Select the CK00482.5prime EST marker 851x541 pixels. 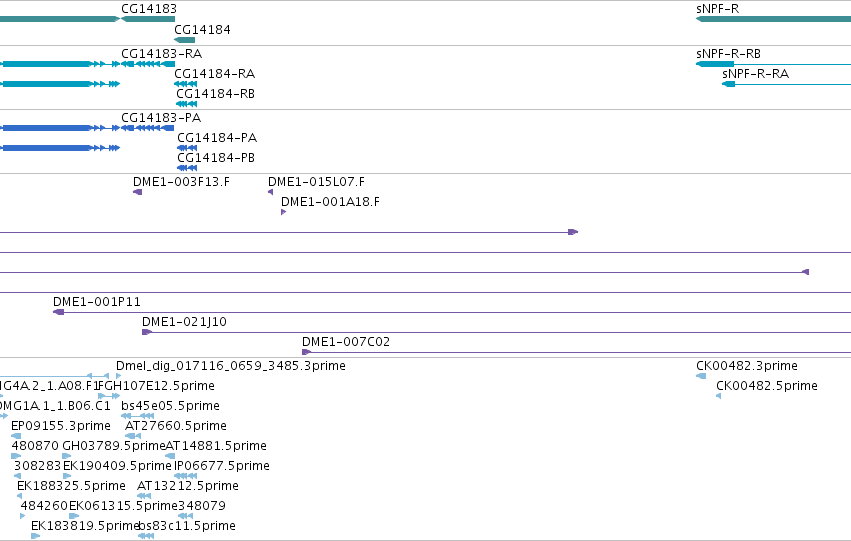point(719,396)
